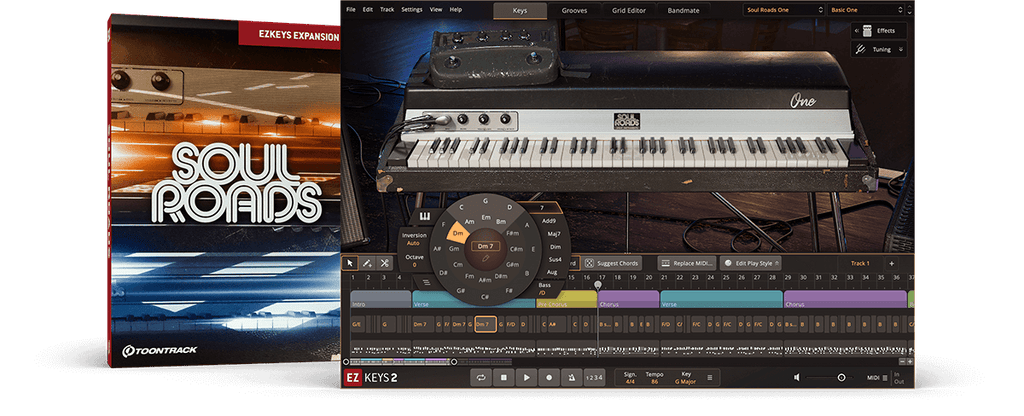1024x416 pixels.
Task: Change Octave 0 setting
Action: tap(414, 261)
